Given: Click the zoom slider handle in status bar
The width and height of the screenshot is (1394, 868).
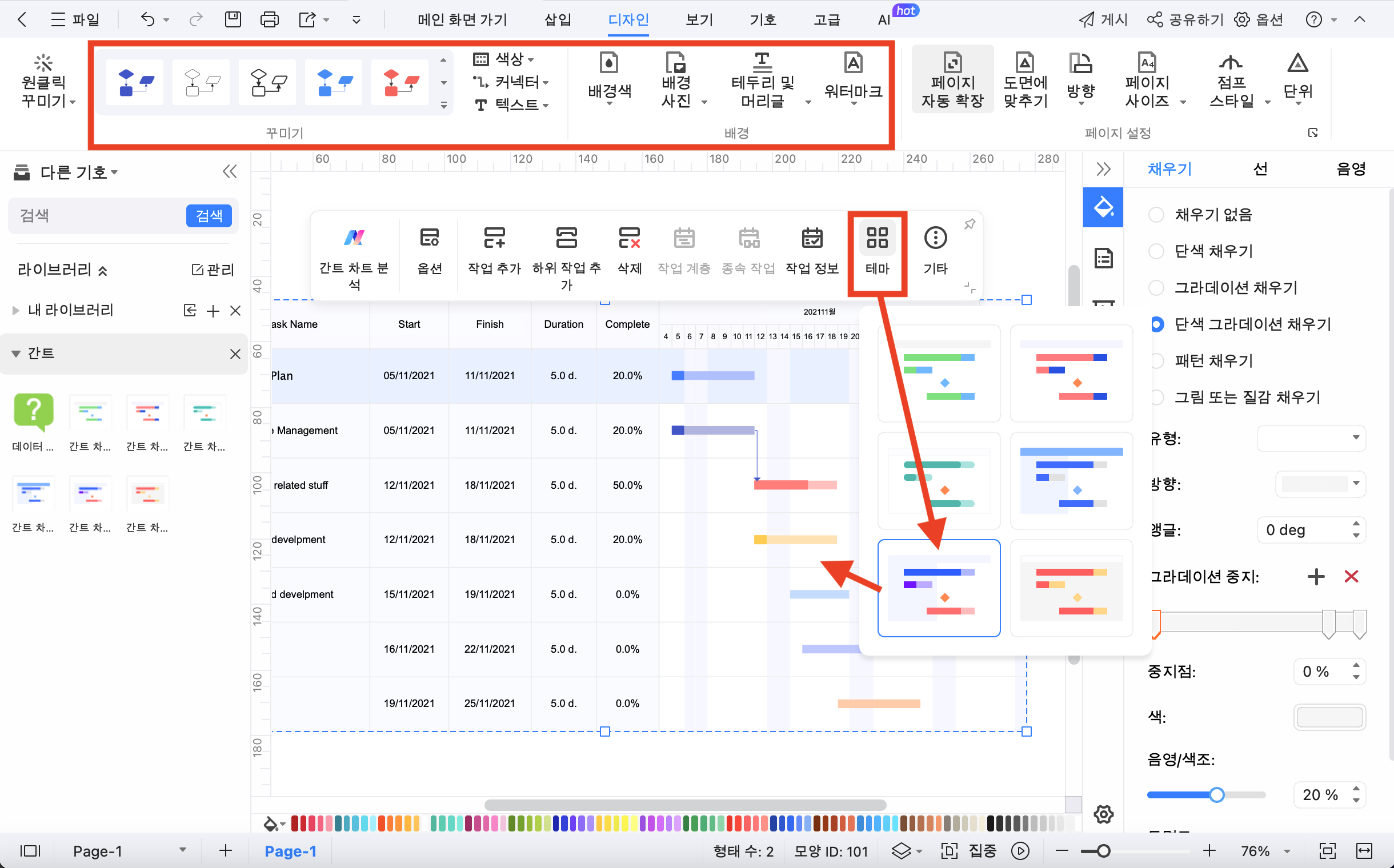Looking at the screenshot, I should point(1103,850).
